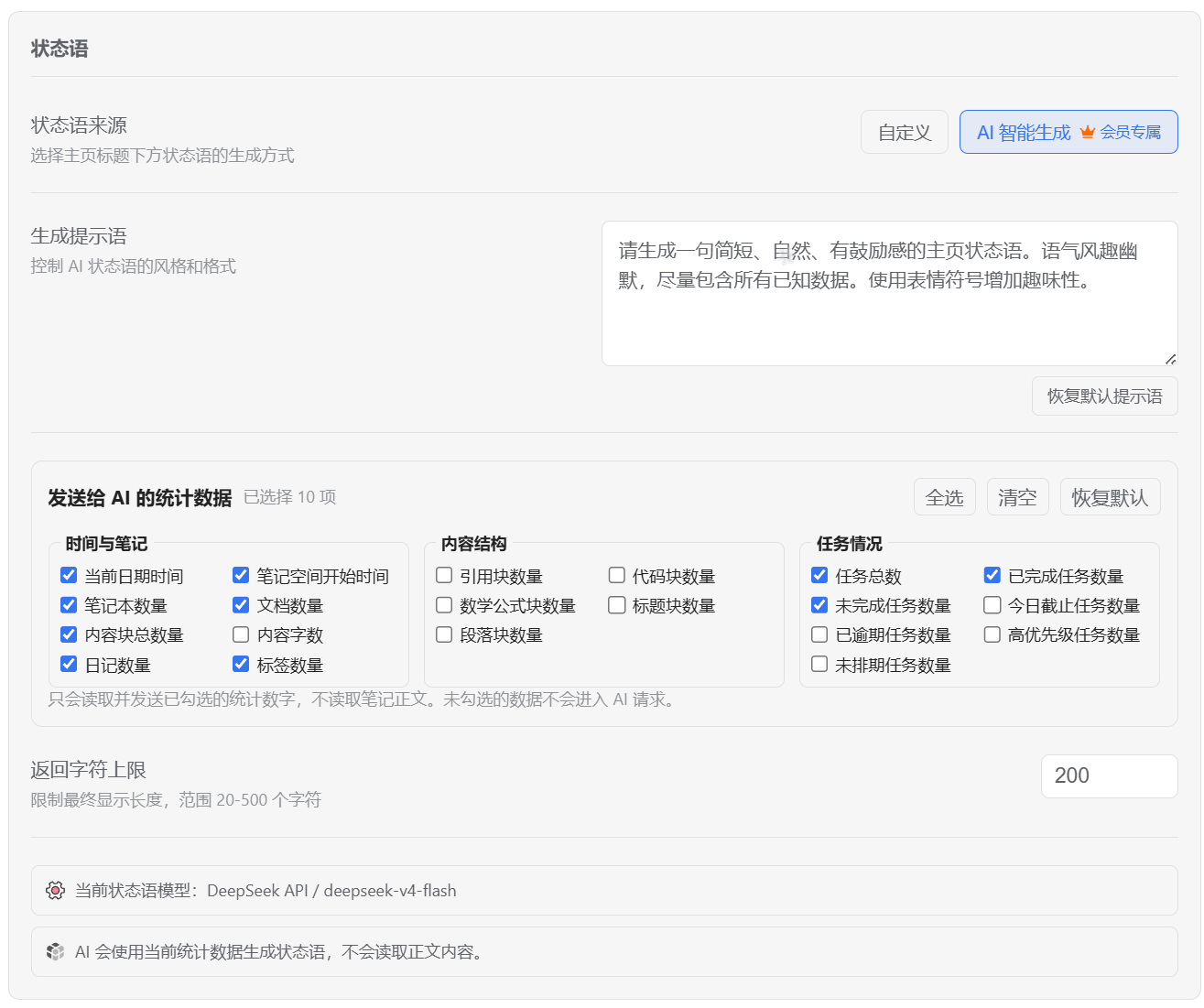Toggle the 文档数量 checkbox
1204x1008 pixels.
[x=241, y=604]
